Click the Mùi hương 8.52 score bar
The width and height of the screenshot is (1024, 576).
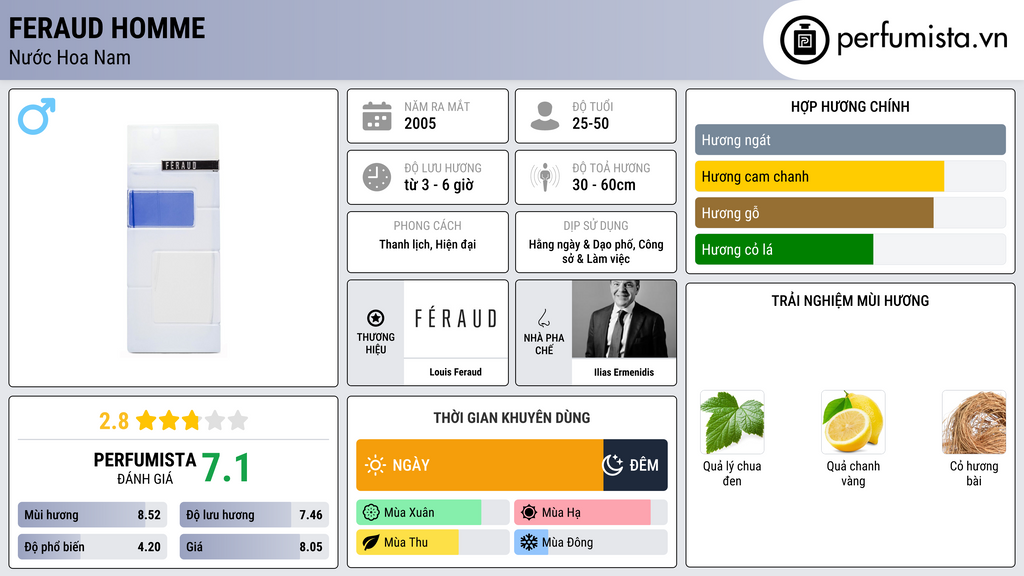(92, 515)
